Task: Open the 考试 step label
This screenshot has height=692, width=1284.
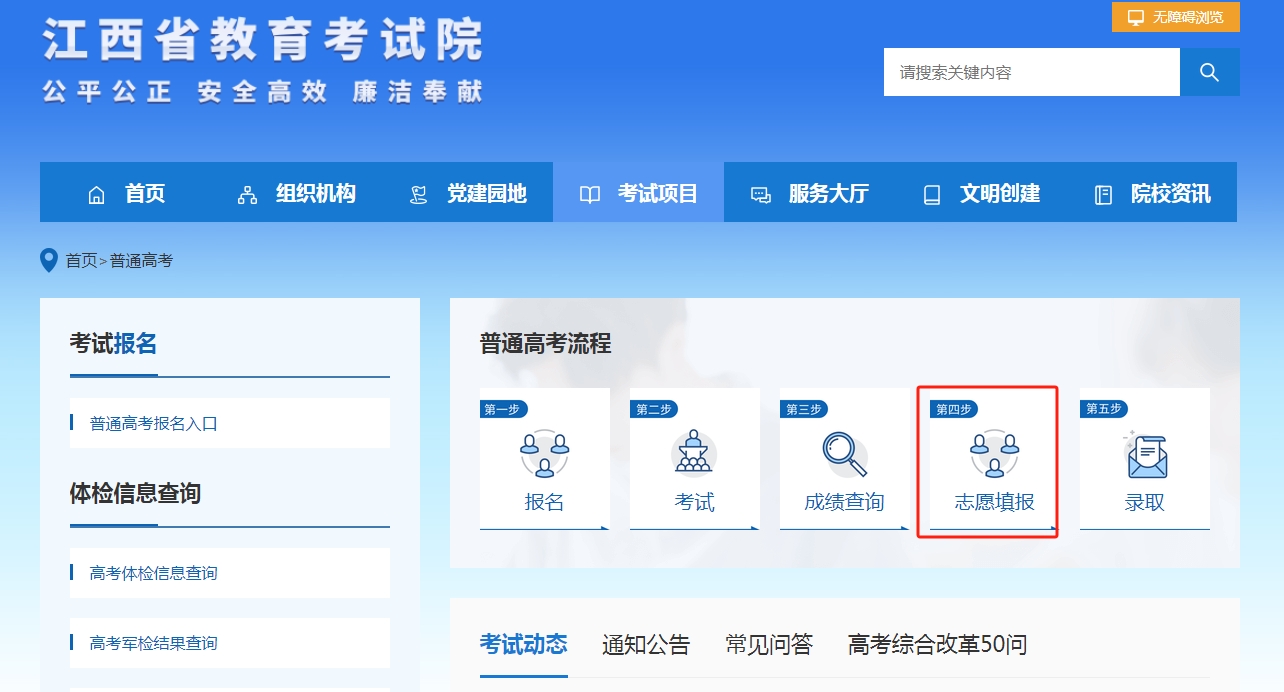Action: 695,502
